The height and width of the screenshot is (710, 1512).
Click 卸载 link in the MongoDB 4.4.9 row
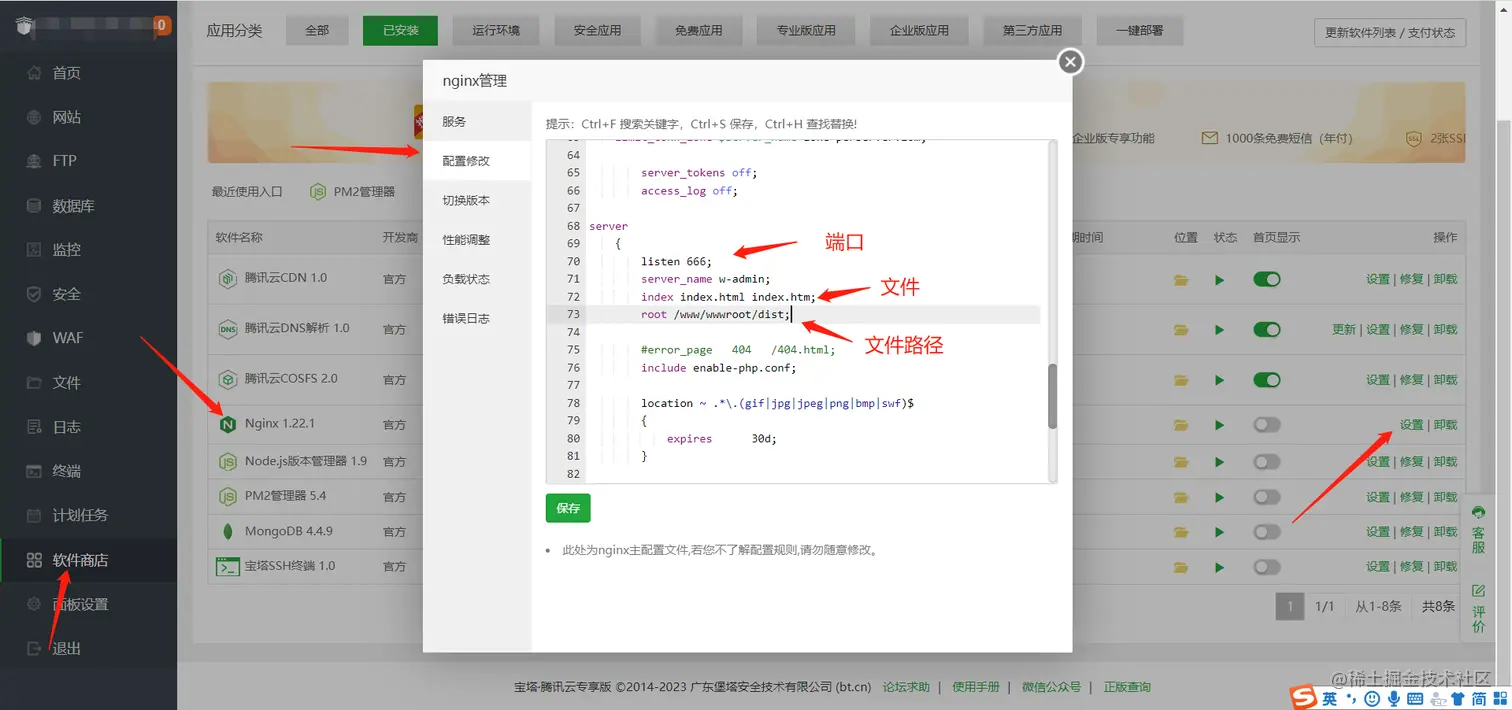coord(1445,532)
